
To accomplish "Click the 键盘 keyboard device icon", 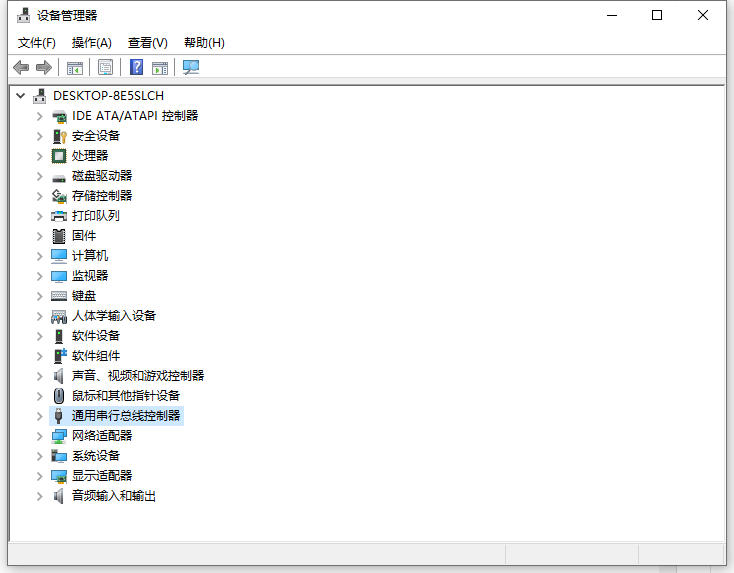I will pyautogui.click(x=59, y=296).
